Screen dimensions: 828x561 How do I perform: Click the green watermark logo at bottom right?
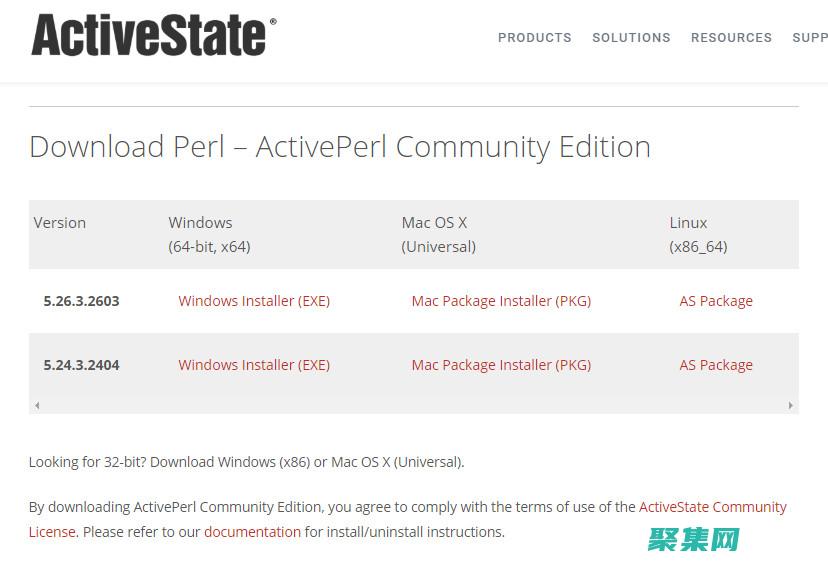pos(693,540)
